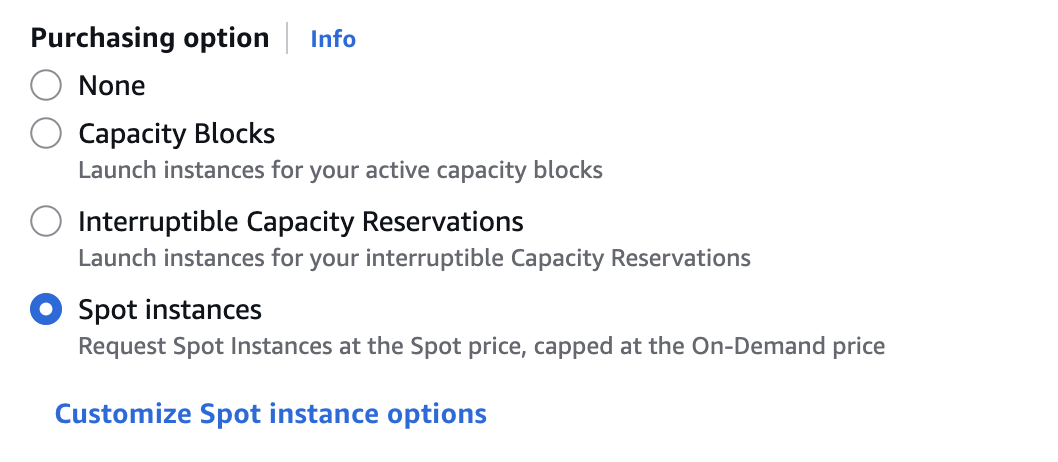The width and height of the screenshot is (1058, 462).
Task: Enable the Interruptible Capacity Reservations radio button
Action: pos(46,221)
